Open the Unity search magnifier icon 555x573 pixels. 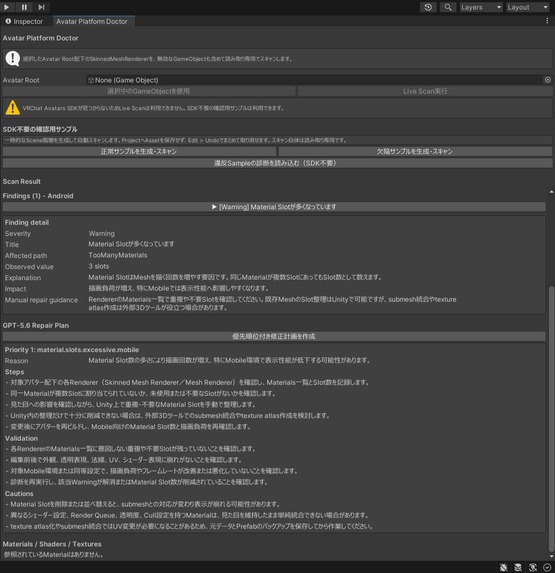448,7
